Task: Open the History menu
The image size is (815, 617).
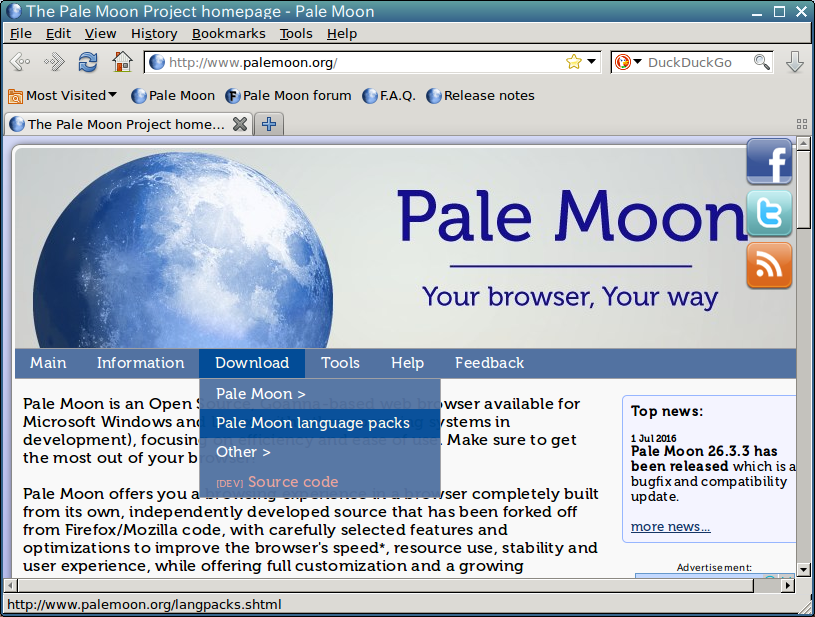Action: pos(154,34)
